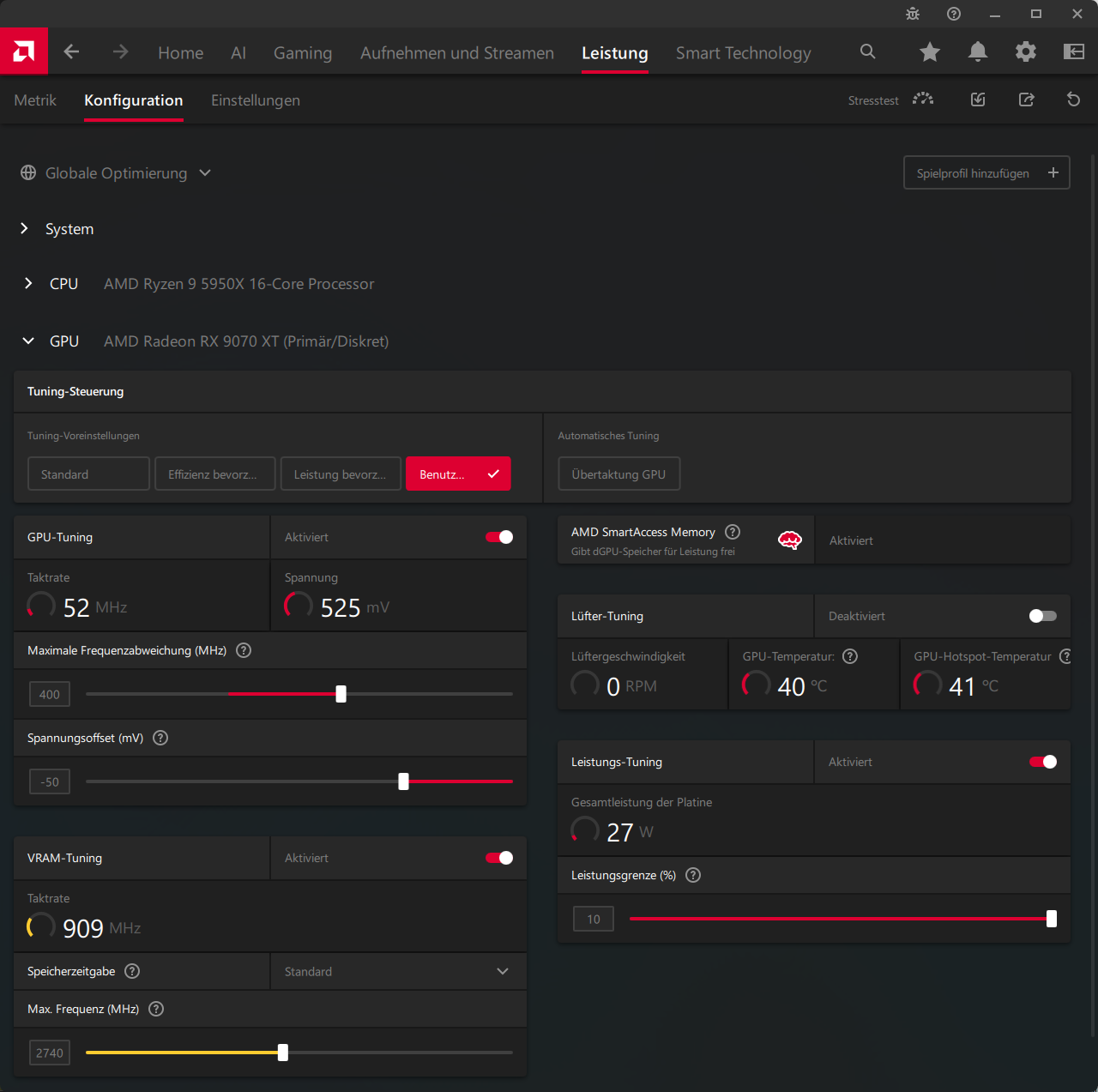Click the Leistung main tab
The width and height of the screenshot is (1098, 1092).
click(x=615, y=53)
